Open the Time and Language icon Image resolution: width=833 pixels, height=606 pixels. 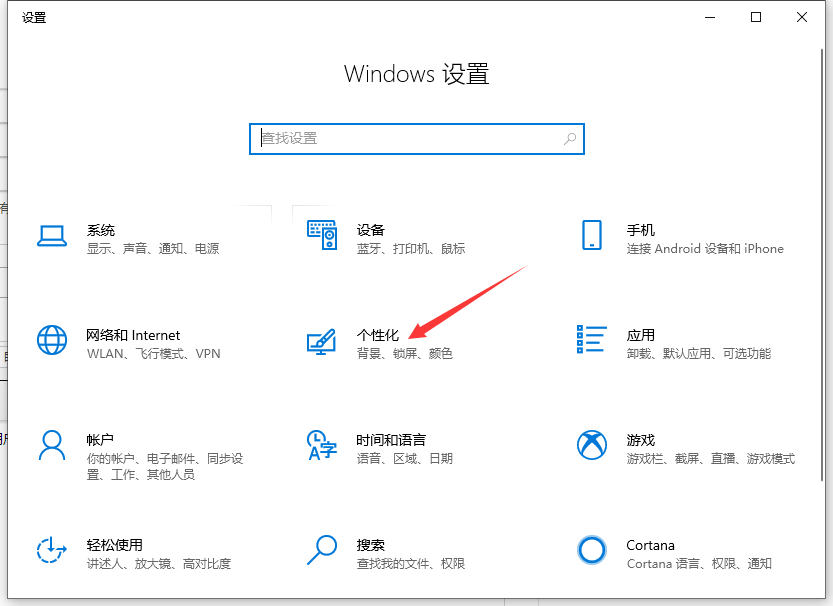pos(321,445)
